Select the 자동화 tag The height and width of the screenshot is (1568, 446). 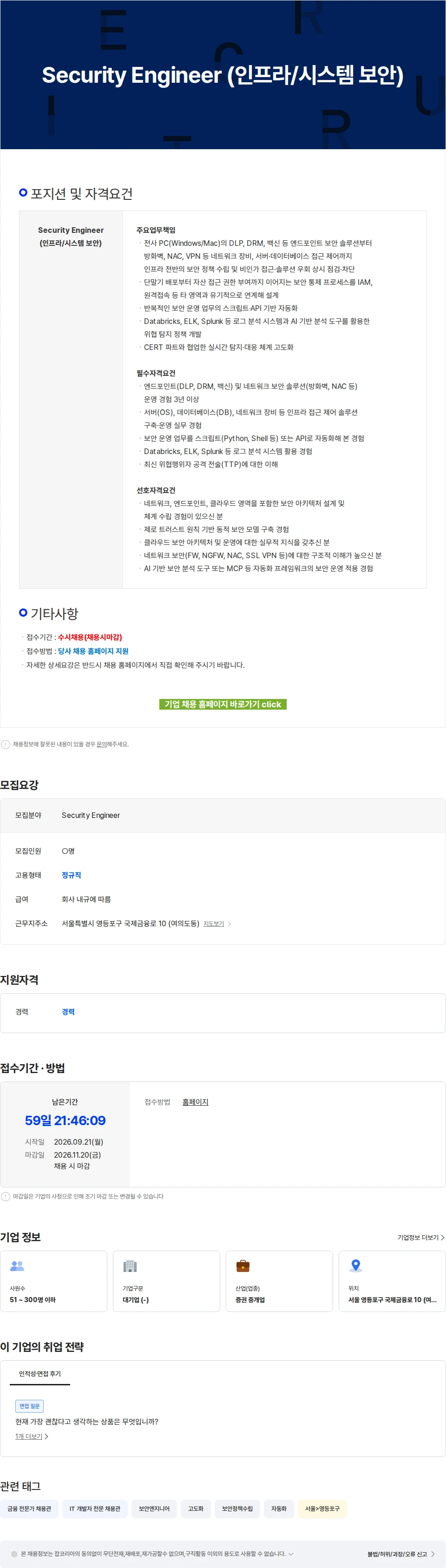click(279, 1509)
